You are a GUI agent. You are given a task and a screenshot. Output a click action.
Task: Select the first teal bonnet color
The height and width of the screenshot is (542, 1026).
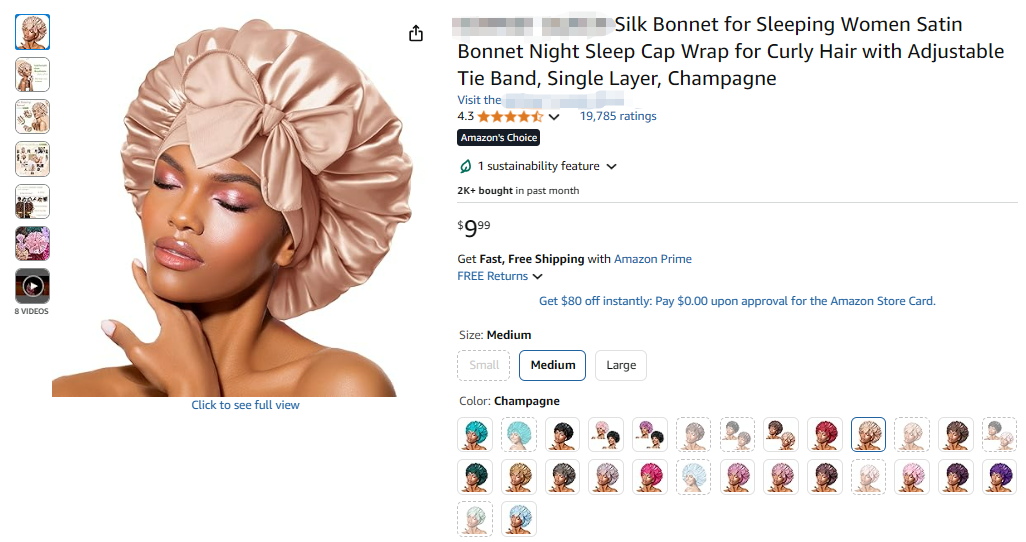coord(475,434)
